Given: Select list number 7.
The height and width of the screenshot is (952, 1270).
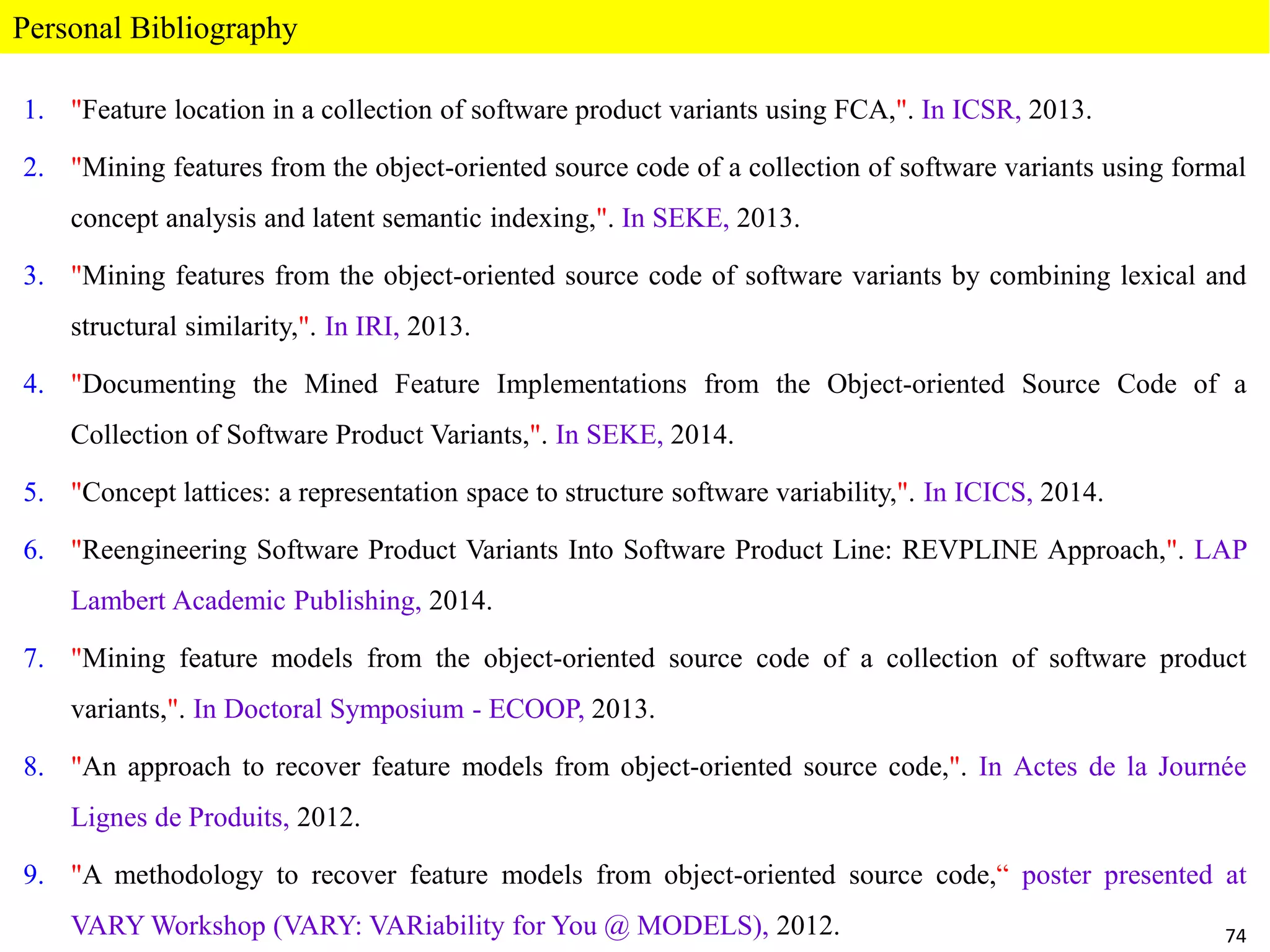Looking at the screenshot, I should tap(34, 658).
